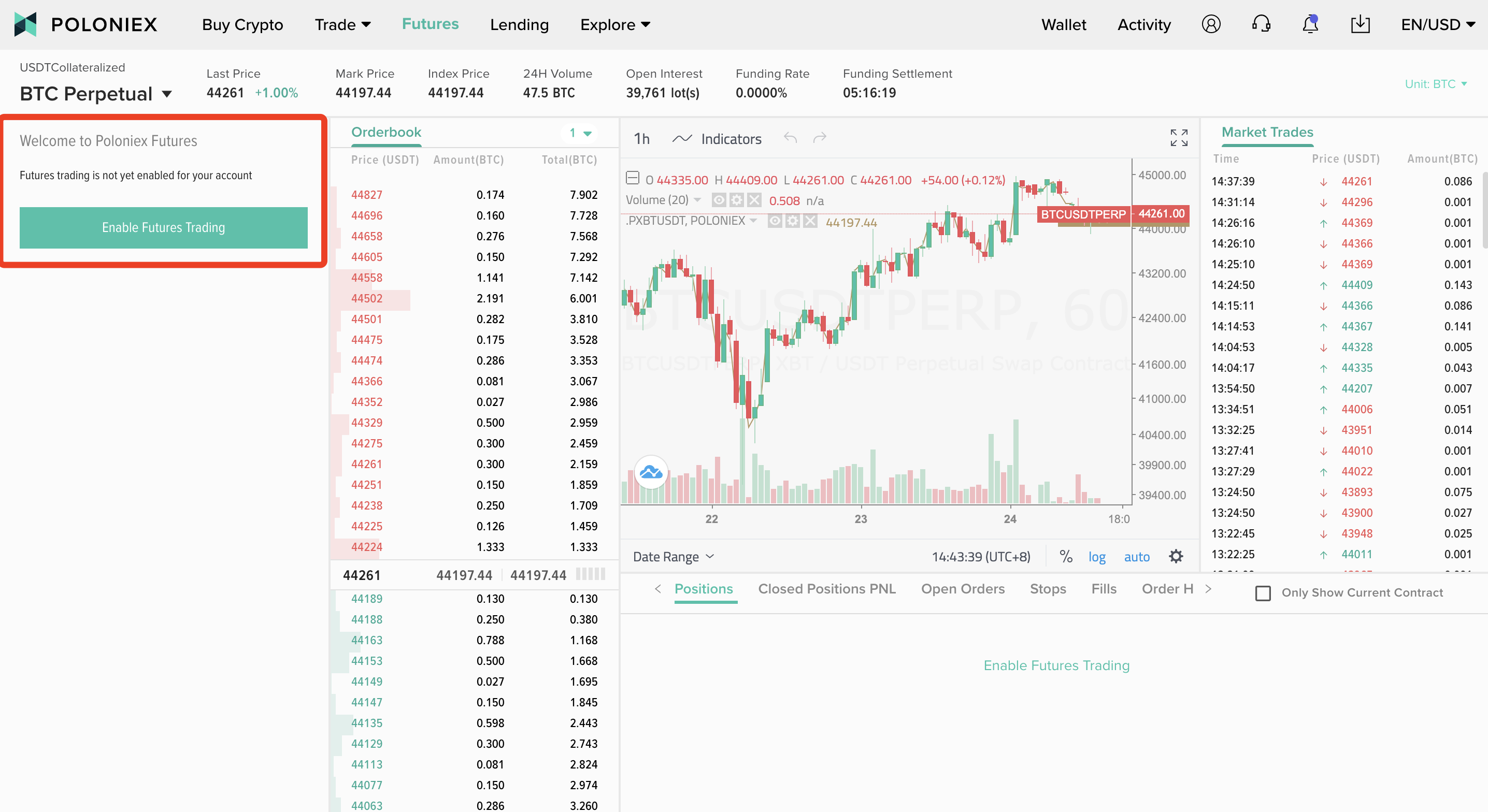The image size is (1488, 812).
Task: Click the Order H tab
Action: click(1167, 588)
